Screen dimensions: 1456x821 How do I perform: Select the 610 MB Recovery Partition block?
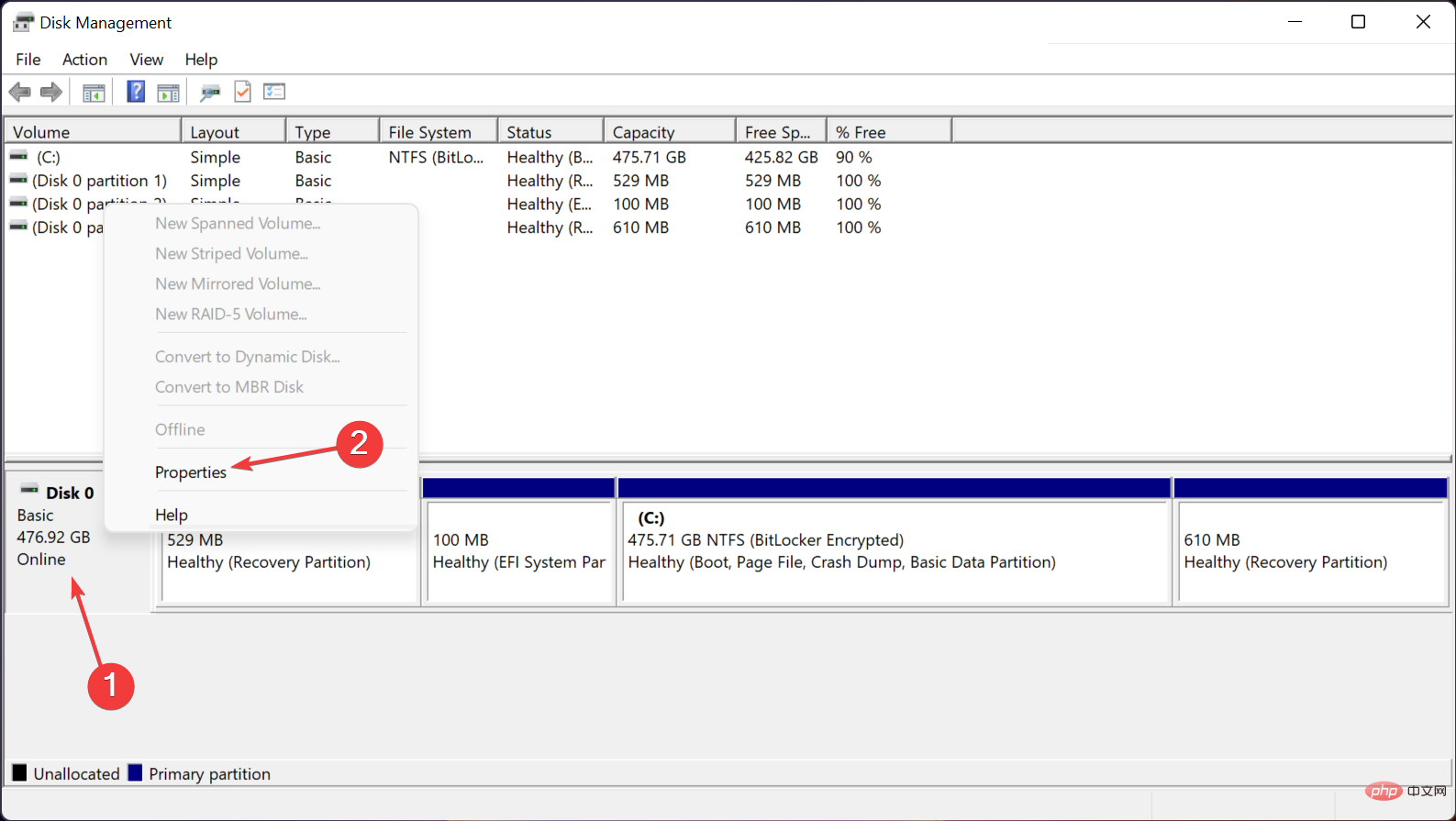pos(1310,541)
